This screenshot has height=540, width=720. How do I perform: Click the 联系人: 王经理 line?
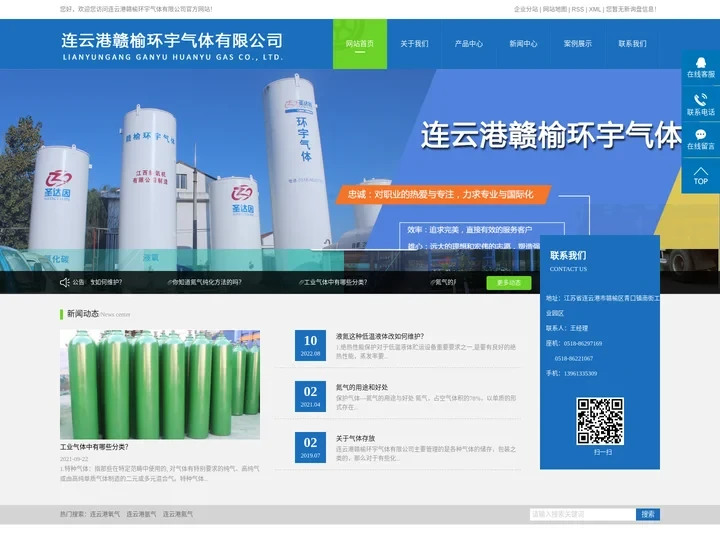(x=567, y=328)
